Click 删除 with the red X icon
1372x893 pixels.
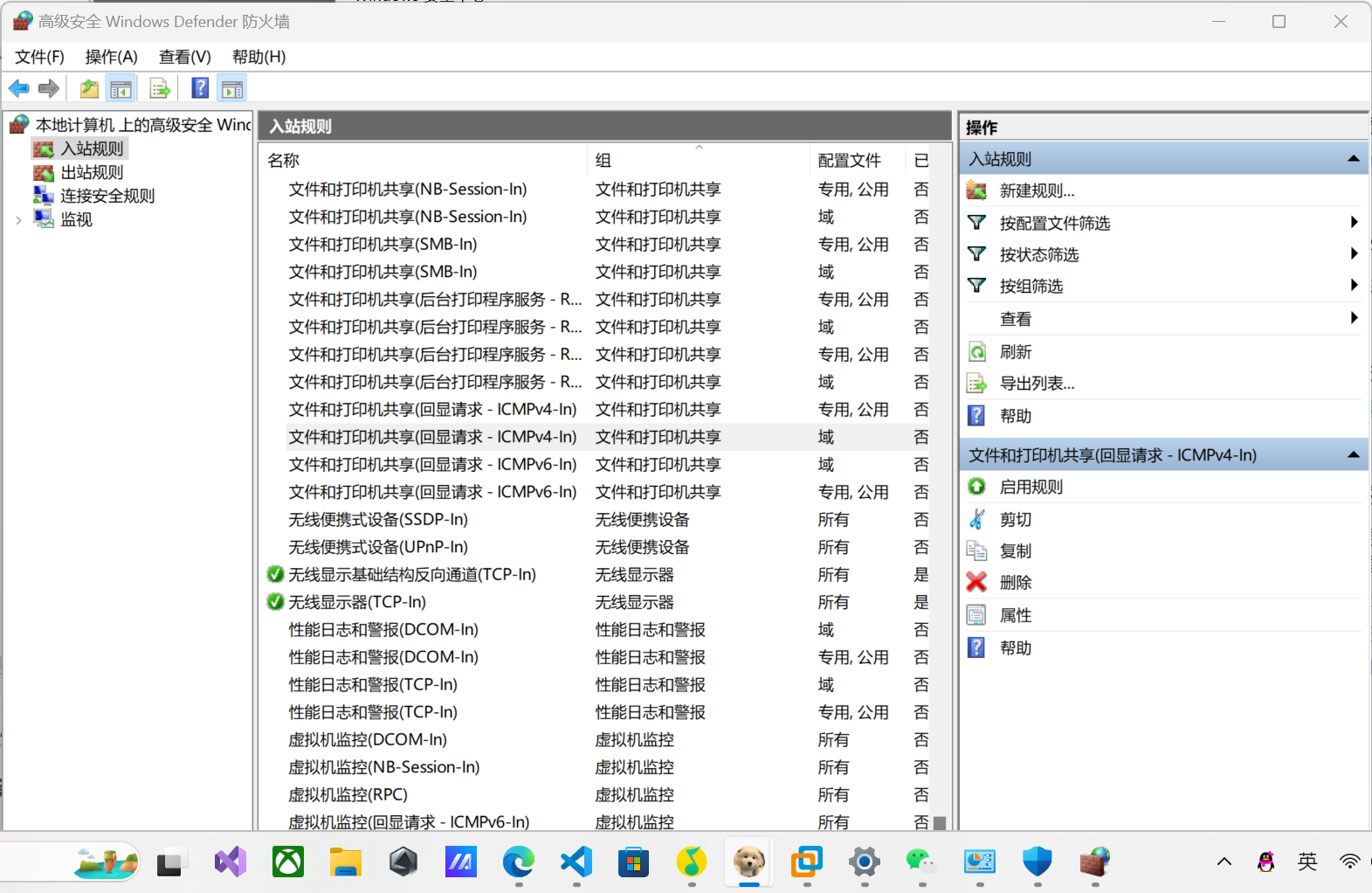pos(1016,582)
